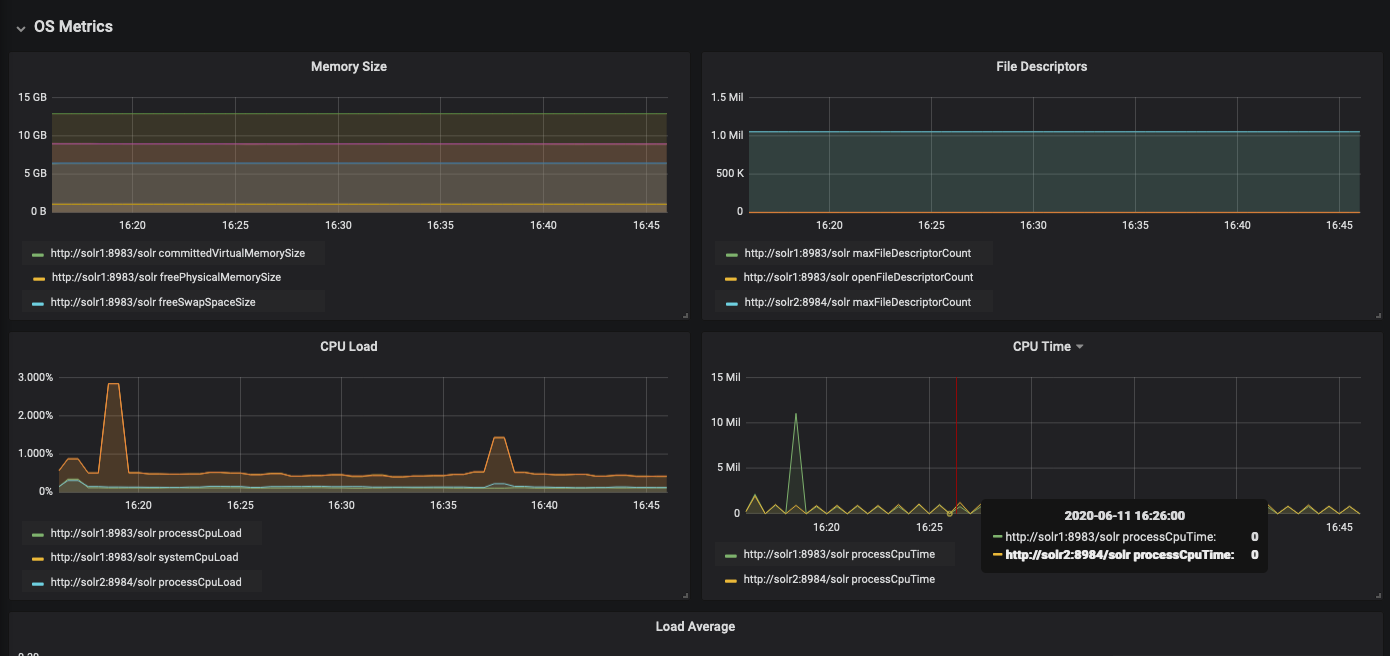Click the Load Average panel title
Screen dimensions: 1390x656
pyautogui.click(x=695, y=627)
